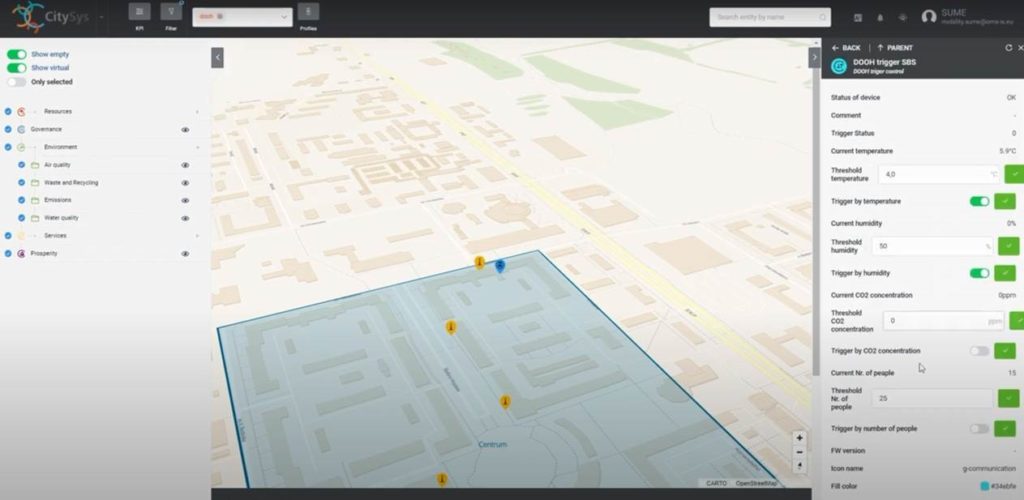Open the Profiles icon in top bar

coord(308,12)
